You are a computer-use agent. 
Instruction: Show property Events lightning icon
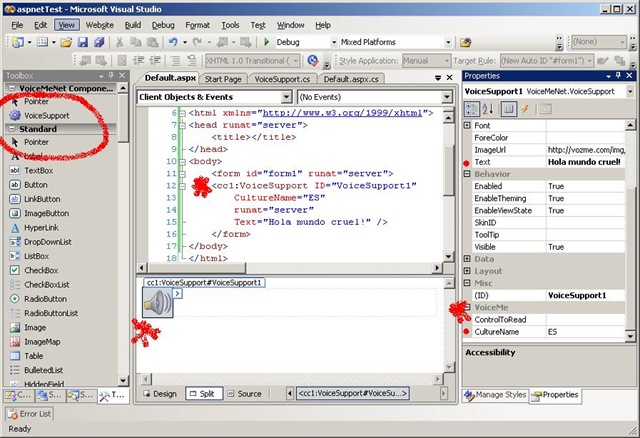coord(525,109)
